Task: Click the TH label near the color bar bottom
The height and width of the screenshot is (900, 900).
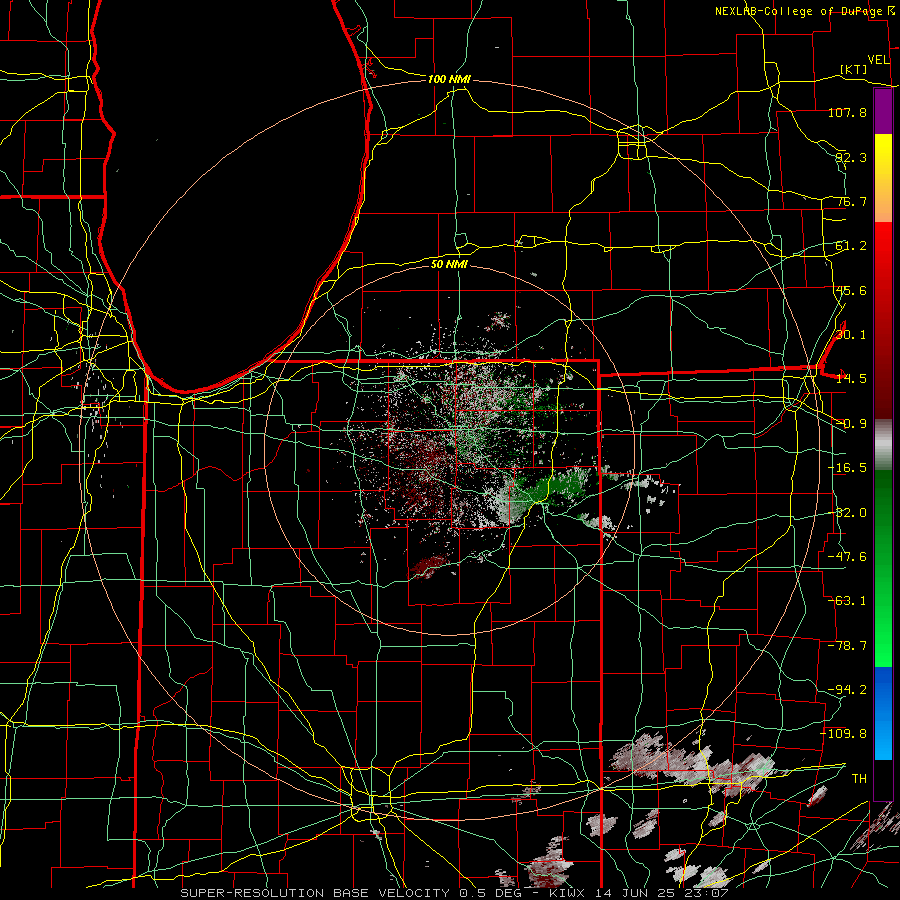Action: pos(859,779)
